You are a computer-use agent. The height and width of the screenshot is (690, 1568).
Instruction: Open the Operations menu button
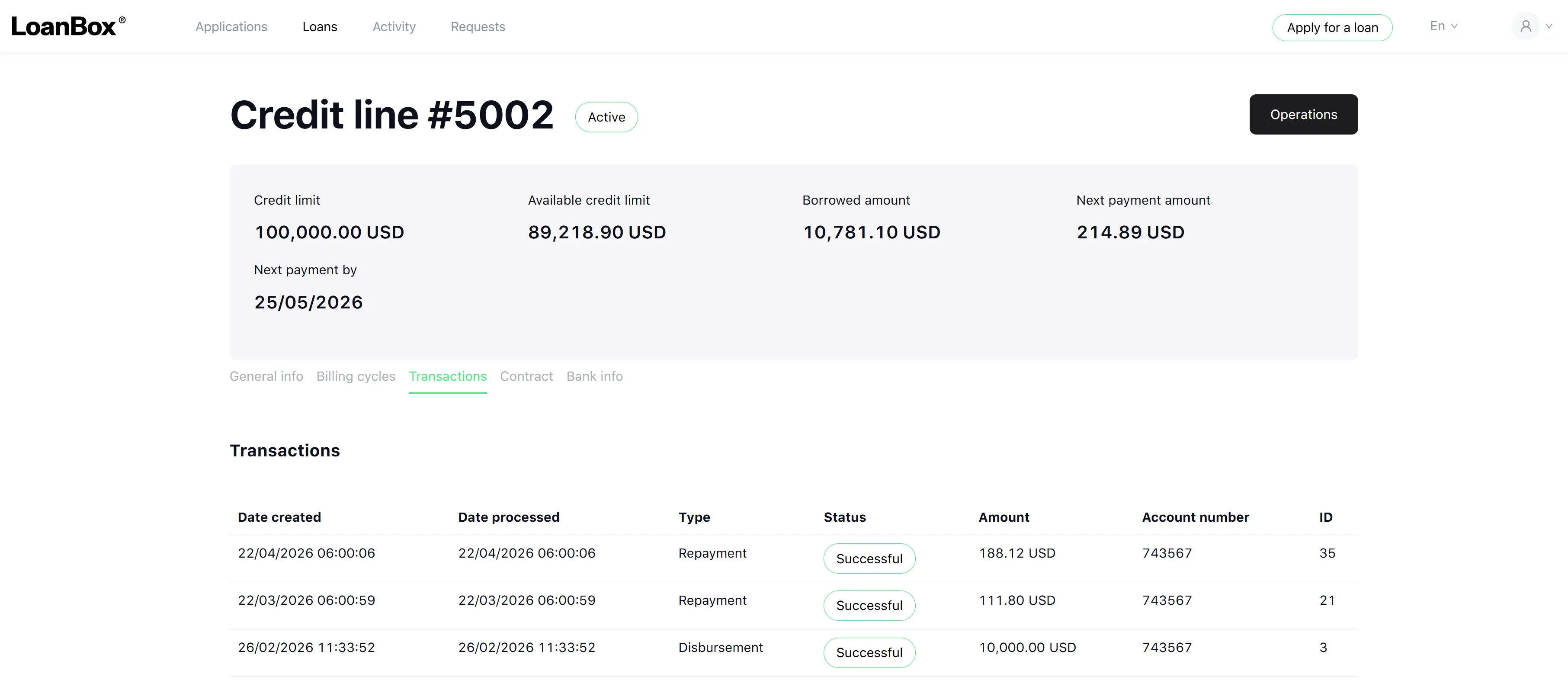coord(1303,115)
